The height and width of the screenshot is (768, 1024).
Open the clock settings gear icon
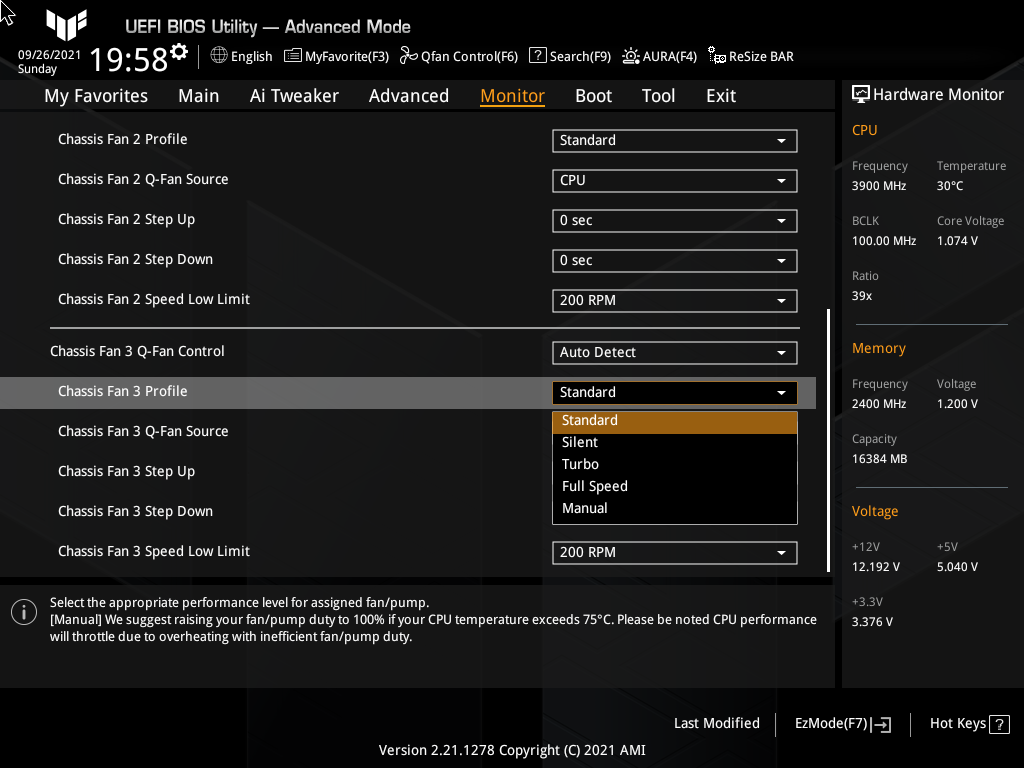click(x=179, y=52)
